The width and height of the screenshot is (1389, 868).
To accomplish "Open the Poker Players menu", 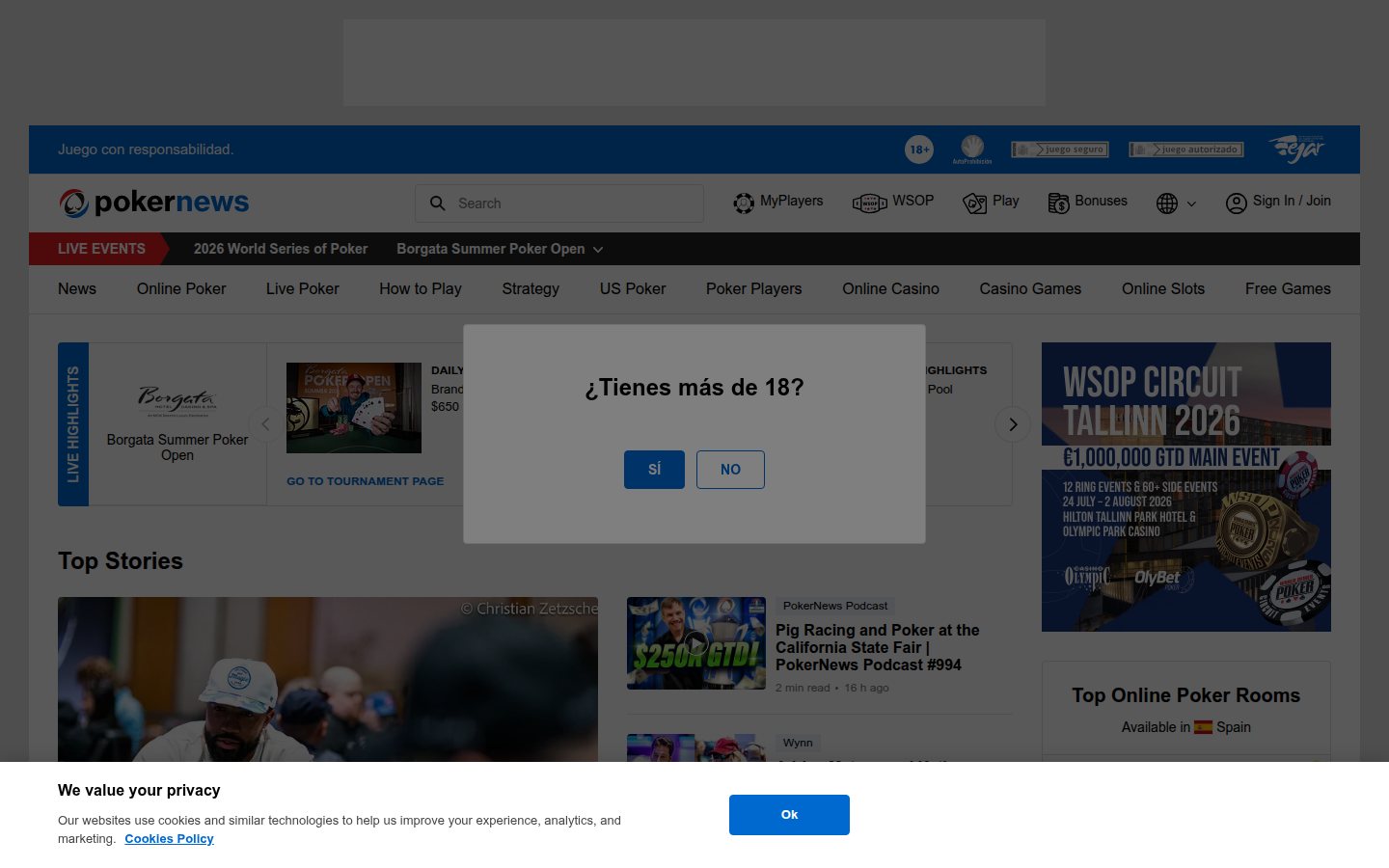I will tap(753, 288).
